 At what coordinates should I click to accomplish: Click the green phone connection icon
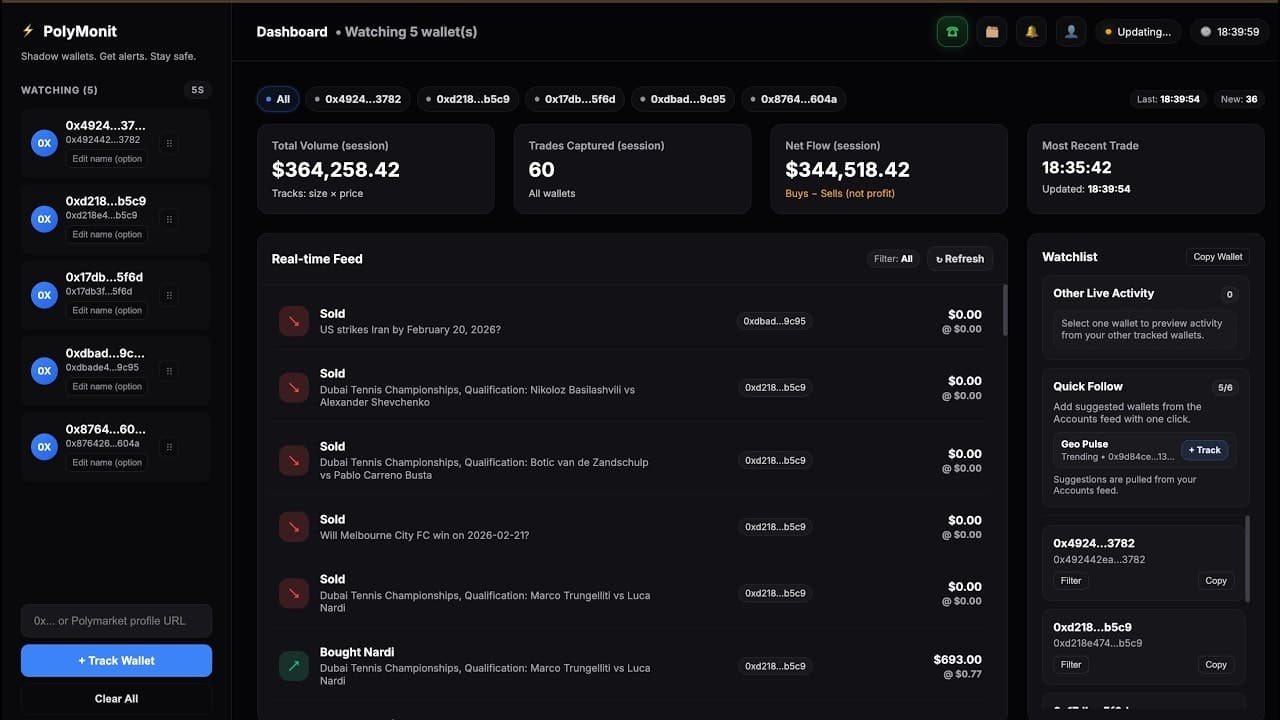pyautogui.click(x=951, y=31)
